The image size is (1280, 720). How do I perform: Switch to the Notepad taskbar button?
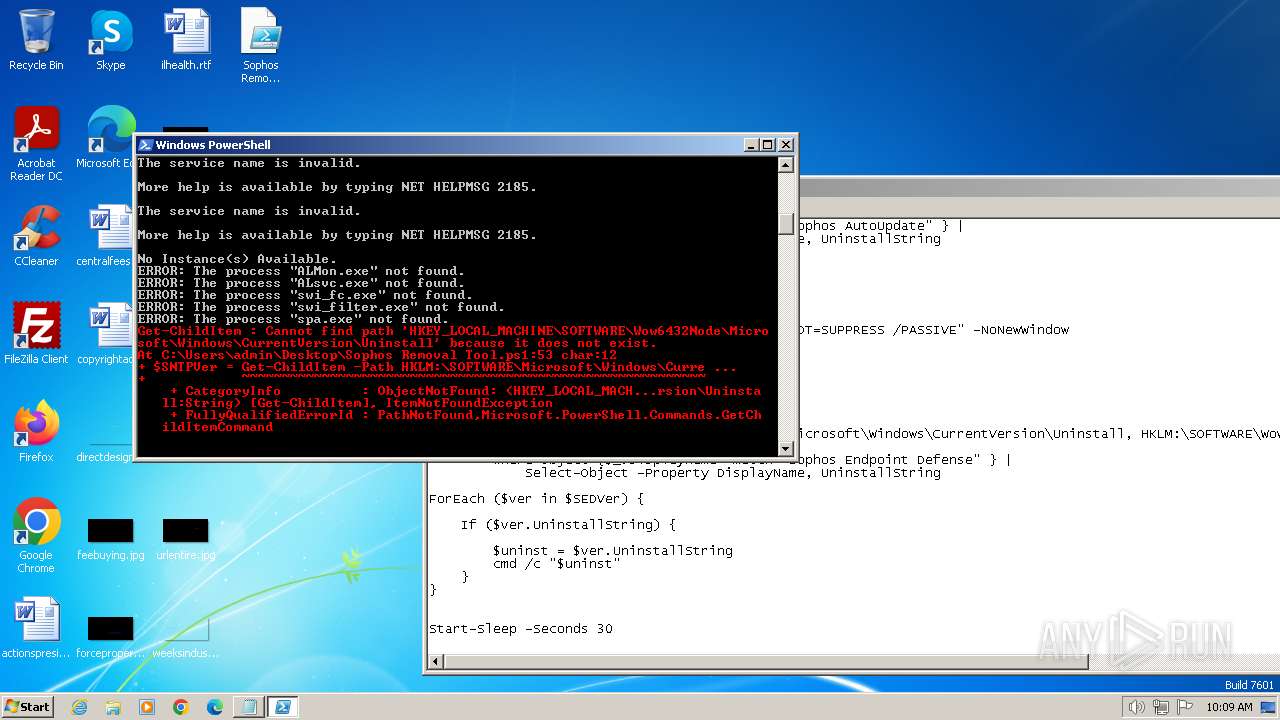click(x=248, y=707)
